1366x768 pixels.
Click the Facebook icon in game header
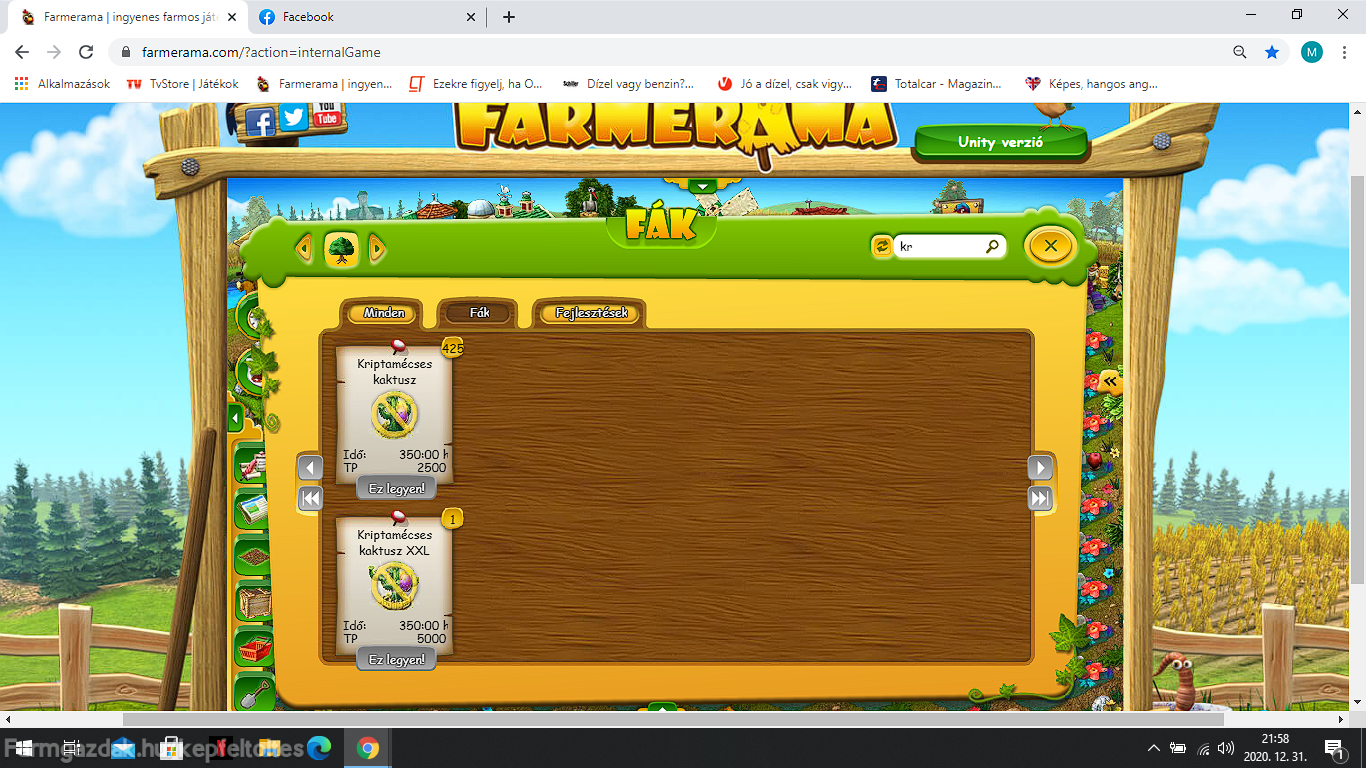click(x=260, y=122)
